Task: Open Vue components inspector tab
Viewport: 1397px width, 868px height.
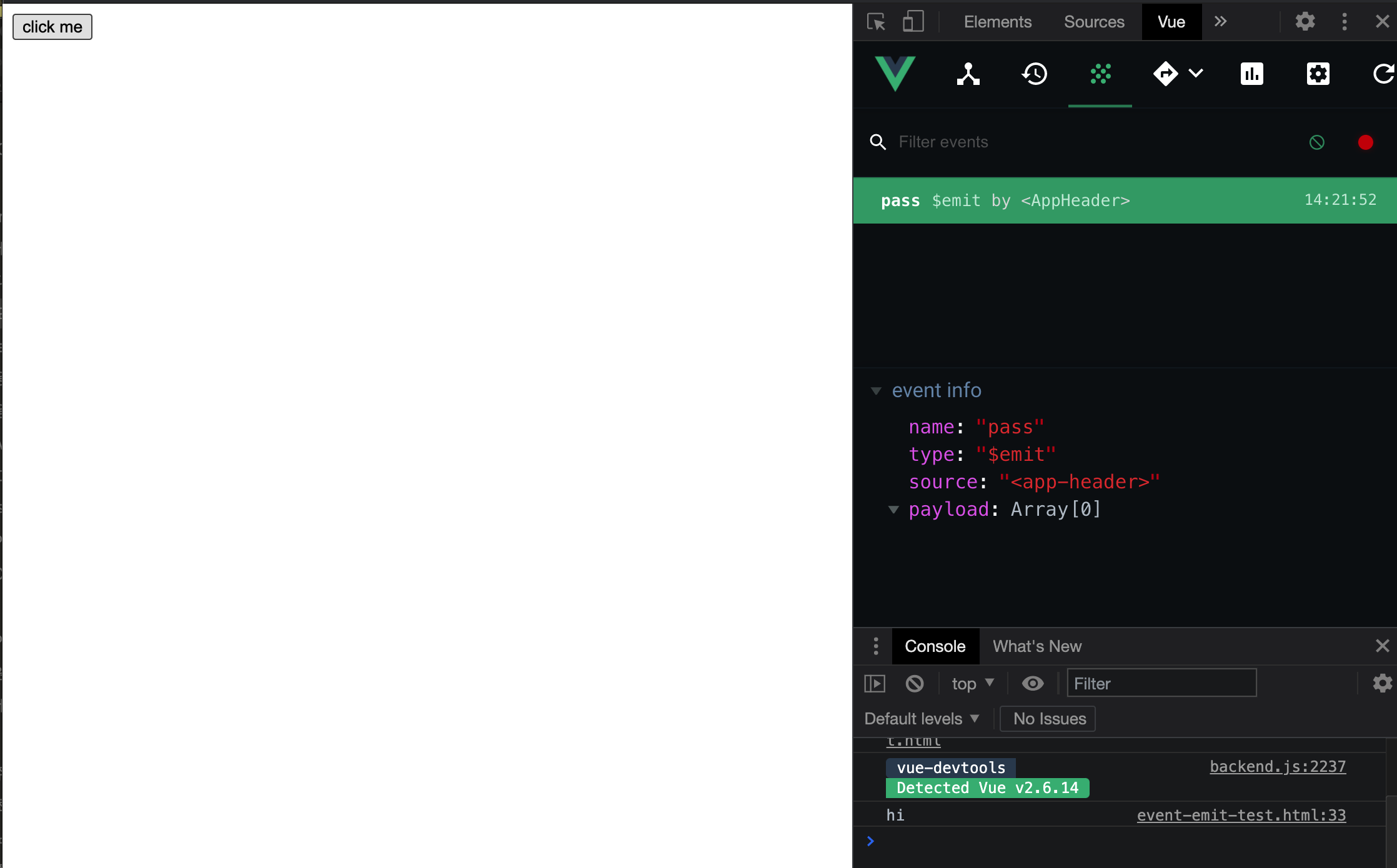Action: click(x=968, y=74)
